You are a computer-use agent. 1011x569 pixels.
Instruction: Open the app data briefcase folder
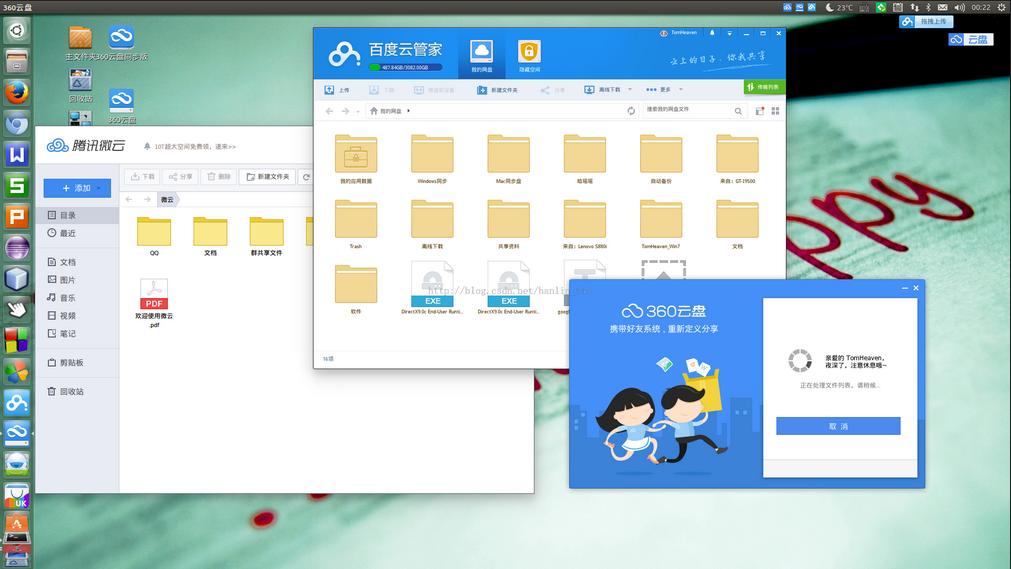tap(356, 159)
